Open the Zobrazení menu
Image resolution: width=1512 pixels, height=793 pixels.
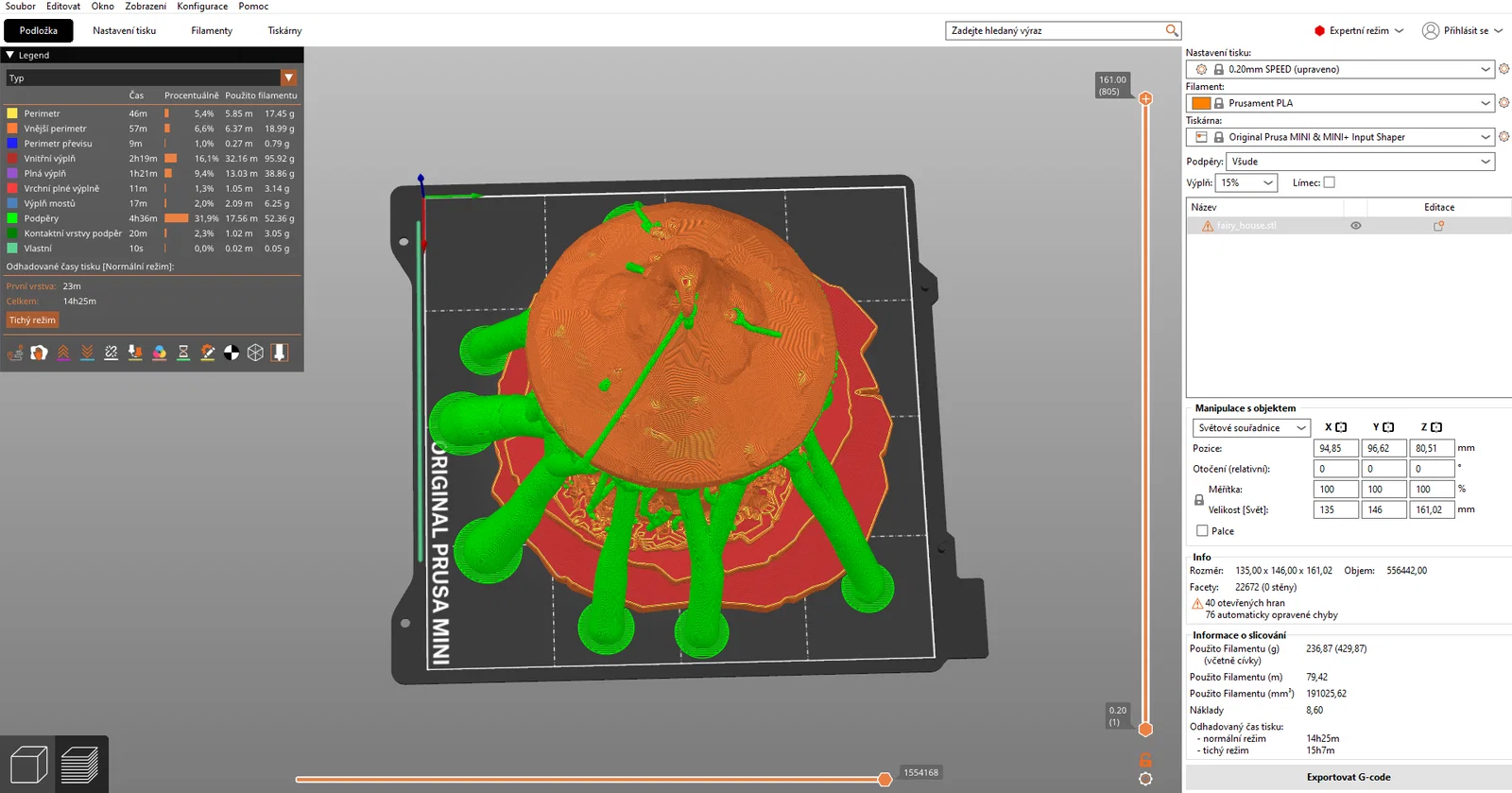tap(146, 7)
